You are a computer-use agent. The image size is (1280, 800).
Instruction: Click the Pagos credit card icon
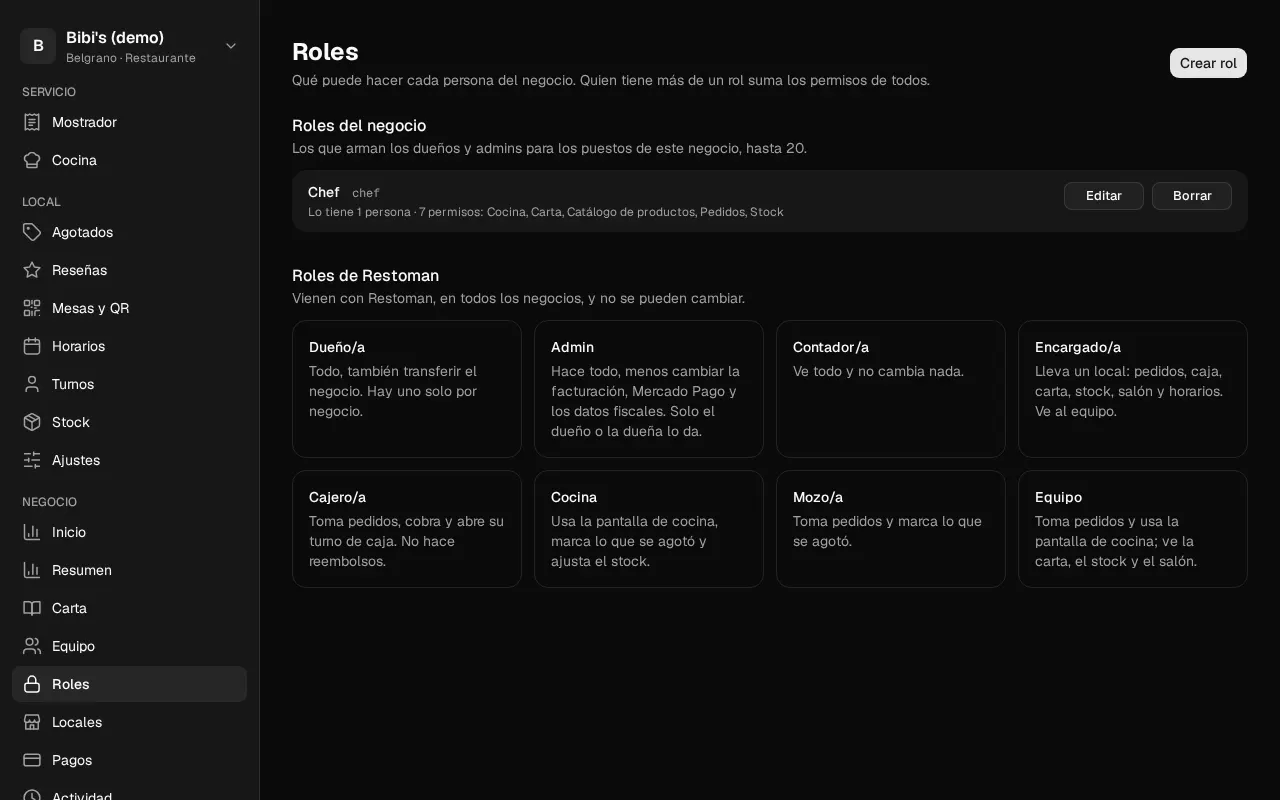32,760
